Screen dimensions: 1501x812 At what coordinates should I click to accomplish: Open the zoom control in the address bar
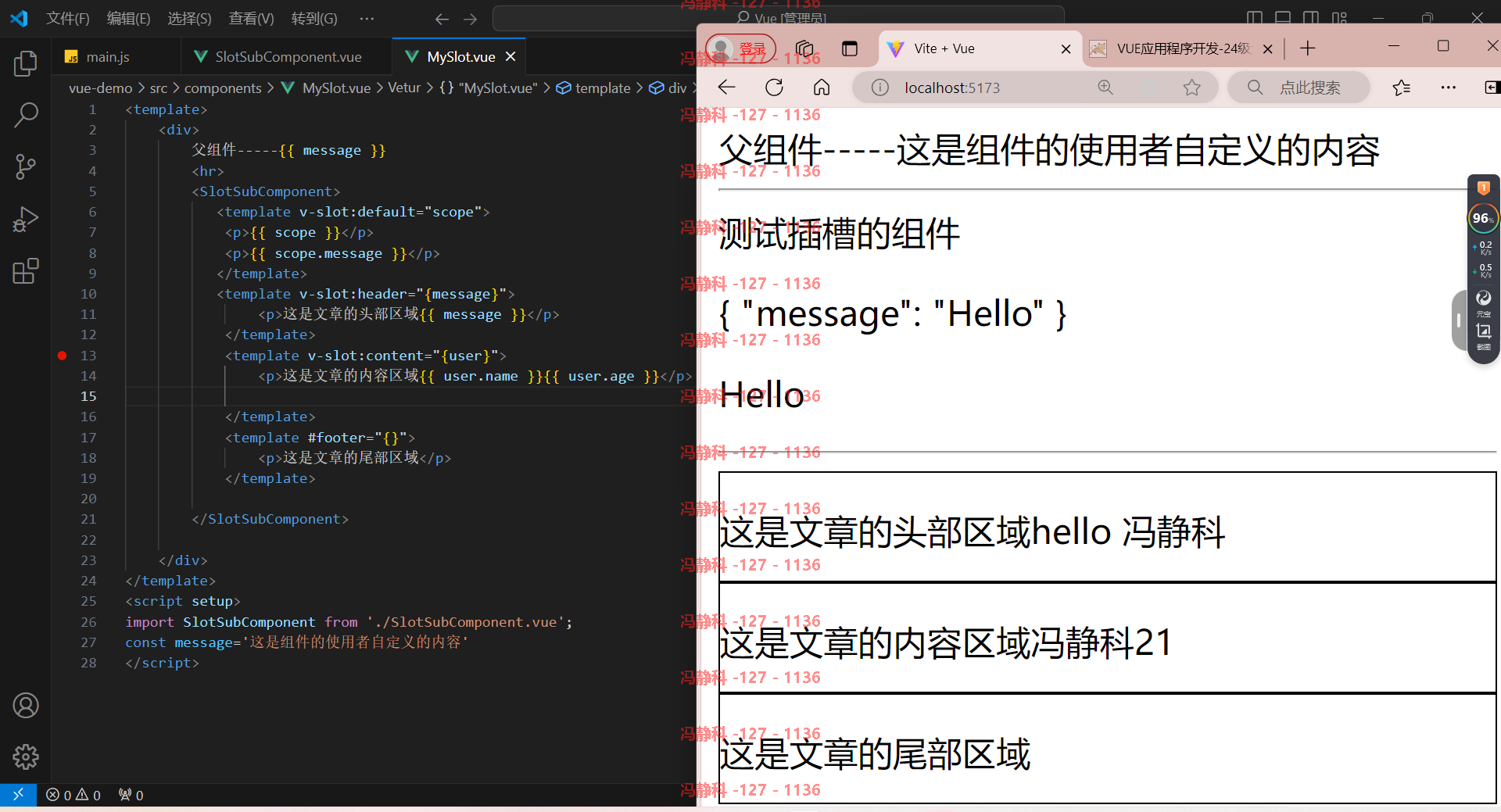(1105, 88)
